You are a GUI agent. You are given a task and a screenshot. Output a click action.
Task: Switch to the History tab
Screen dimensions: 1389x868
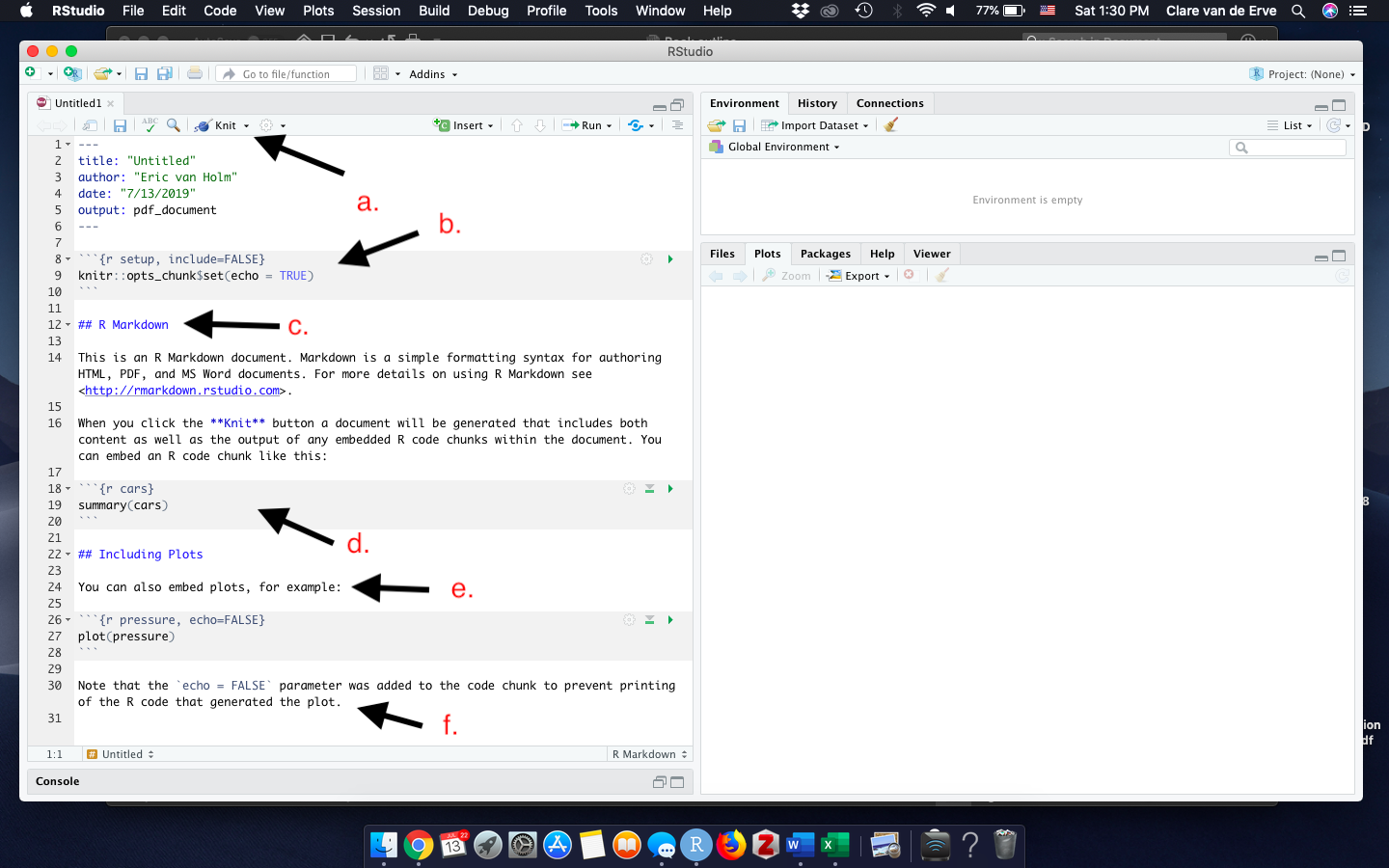click(817, 103)
